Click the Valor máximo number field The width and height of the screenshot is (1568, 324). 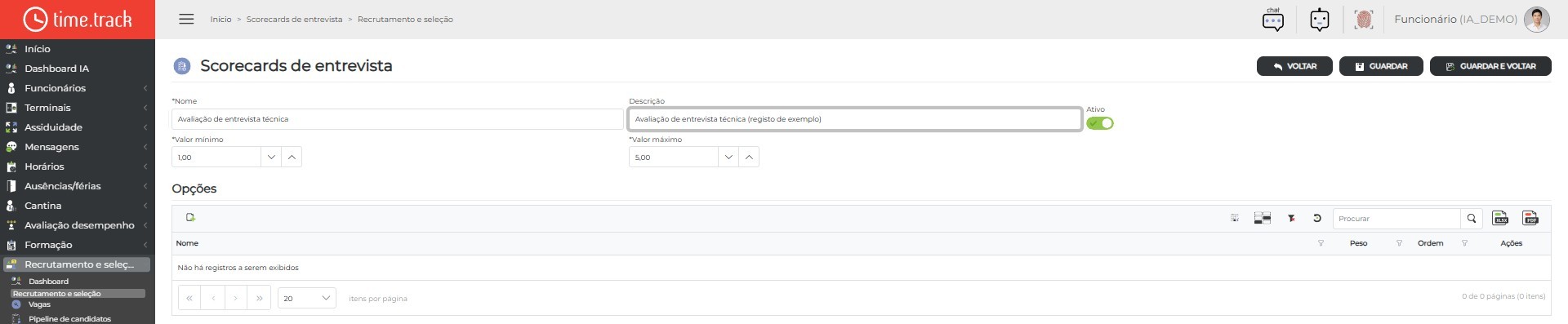674,157
